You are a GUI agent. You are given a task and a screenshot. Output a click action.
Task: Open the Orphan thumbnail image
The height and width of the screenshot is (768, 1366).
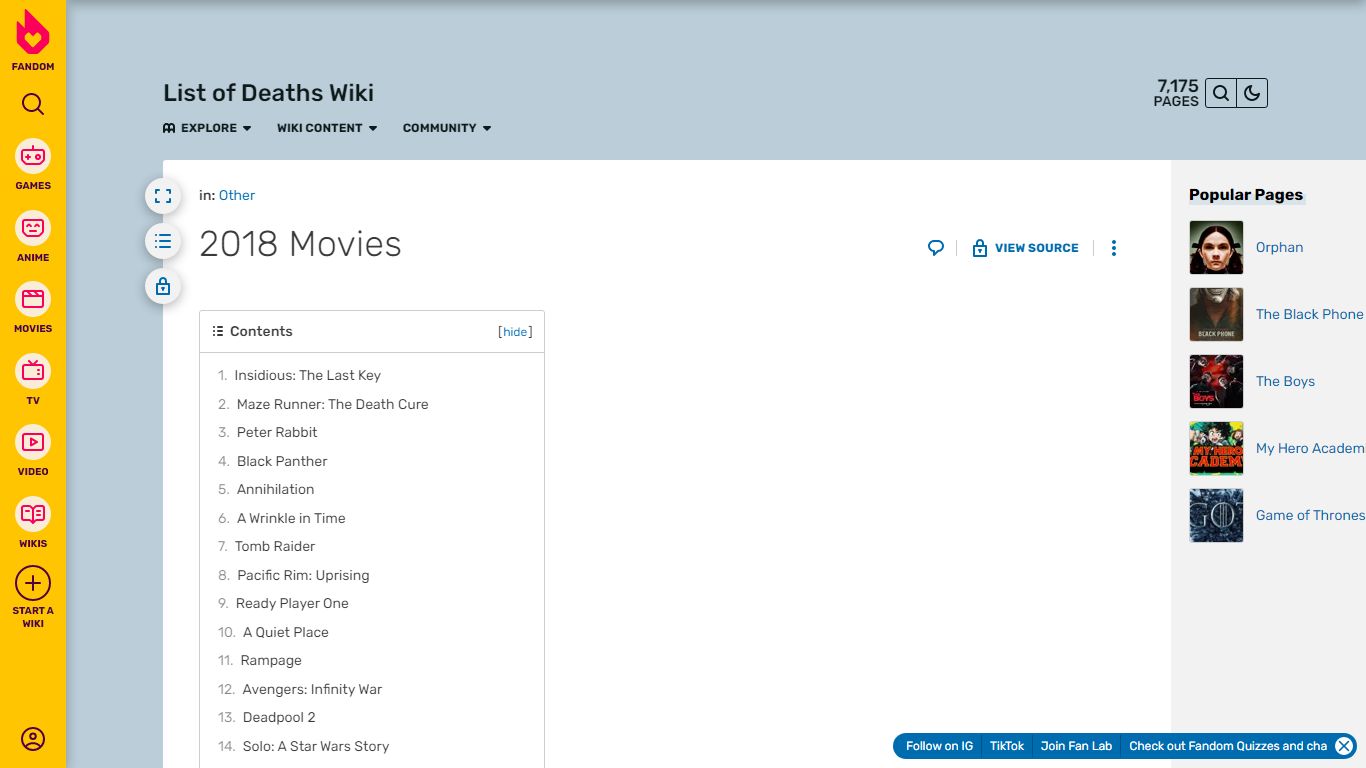pos(1216,247)
